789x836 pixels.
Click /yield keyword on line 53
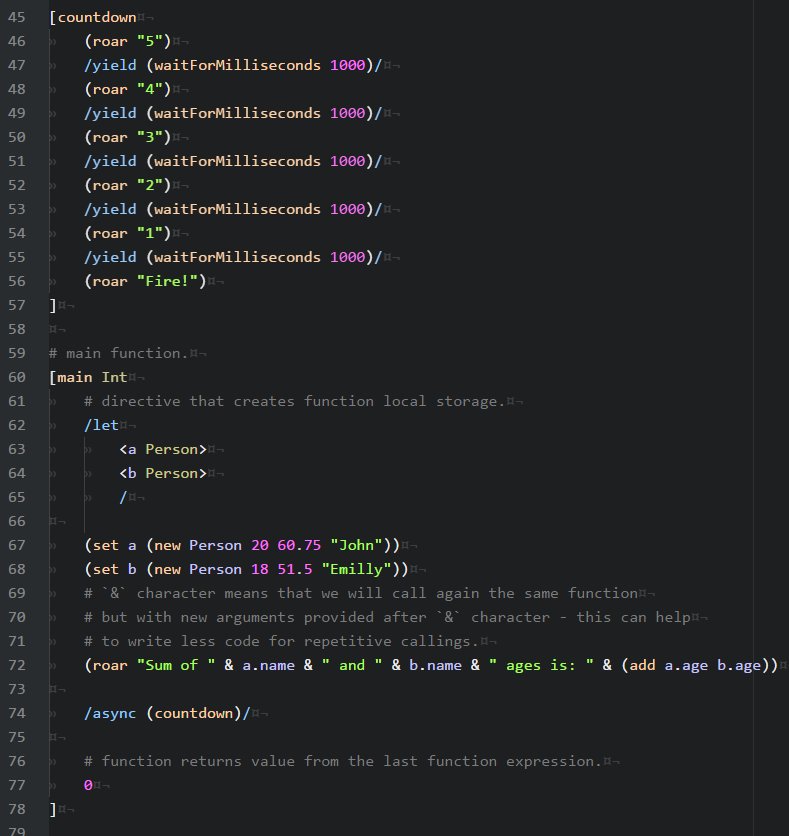(110, 209)
